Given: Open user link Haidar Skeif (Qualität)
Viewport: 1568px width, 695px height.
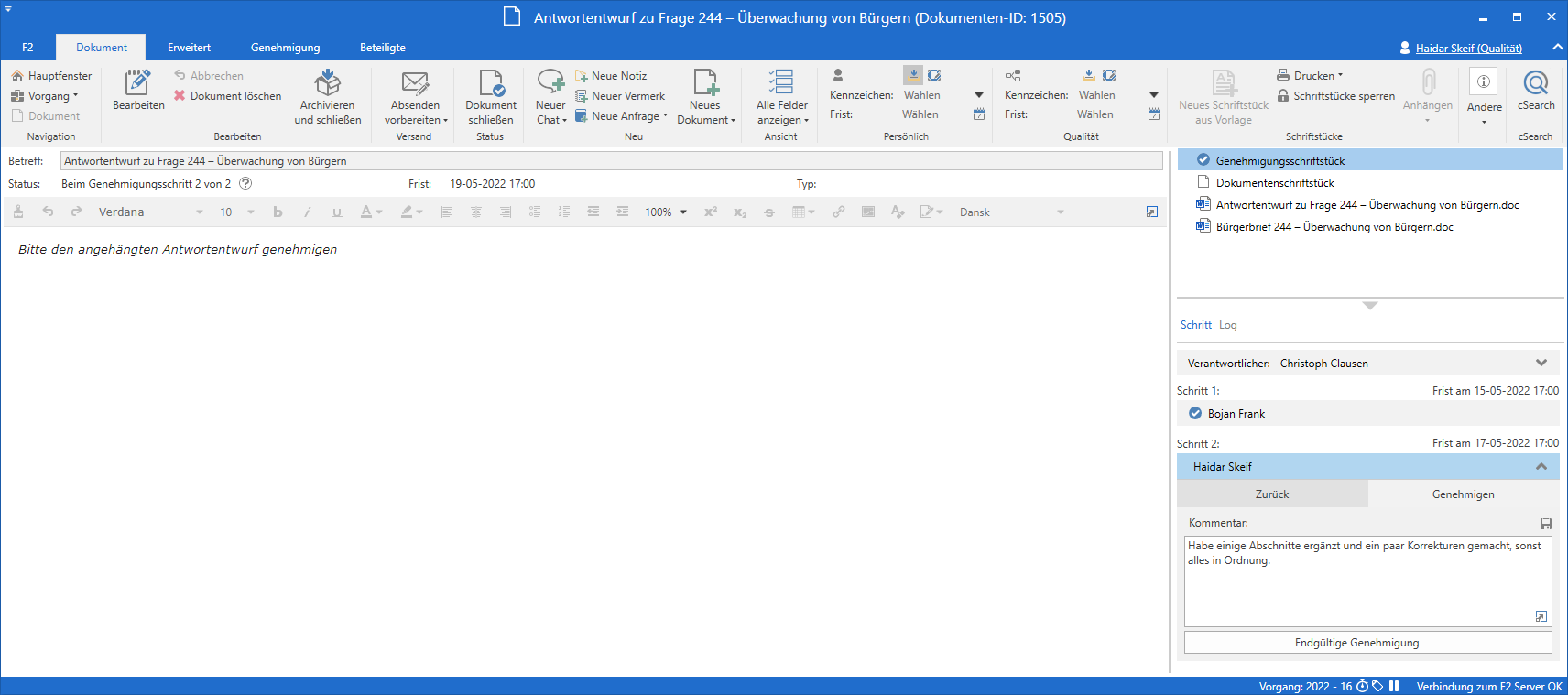Looking at the screenshot, I should (x=1468, y=49).
